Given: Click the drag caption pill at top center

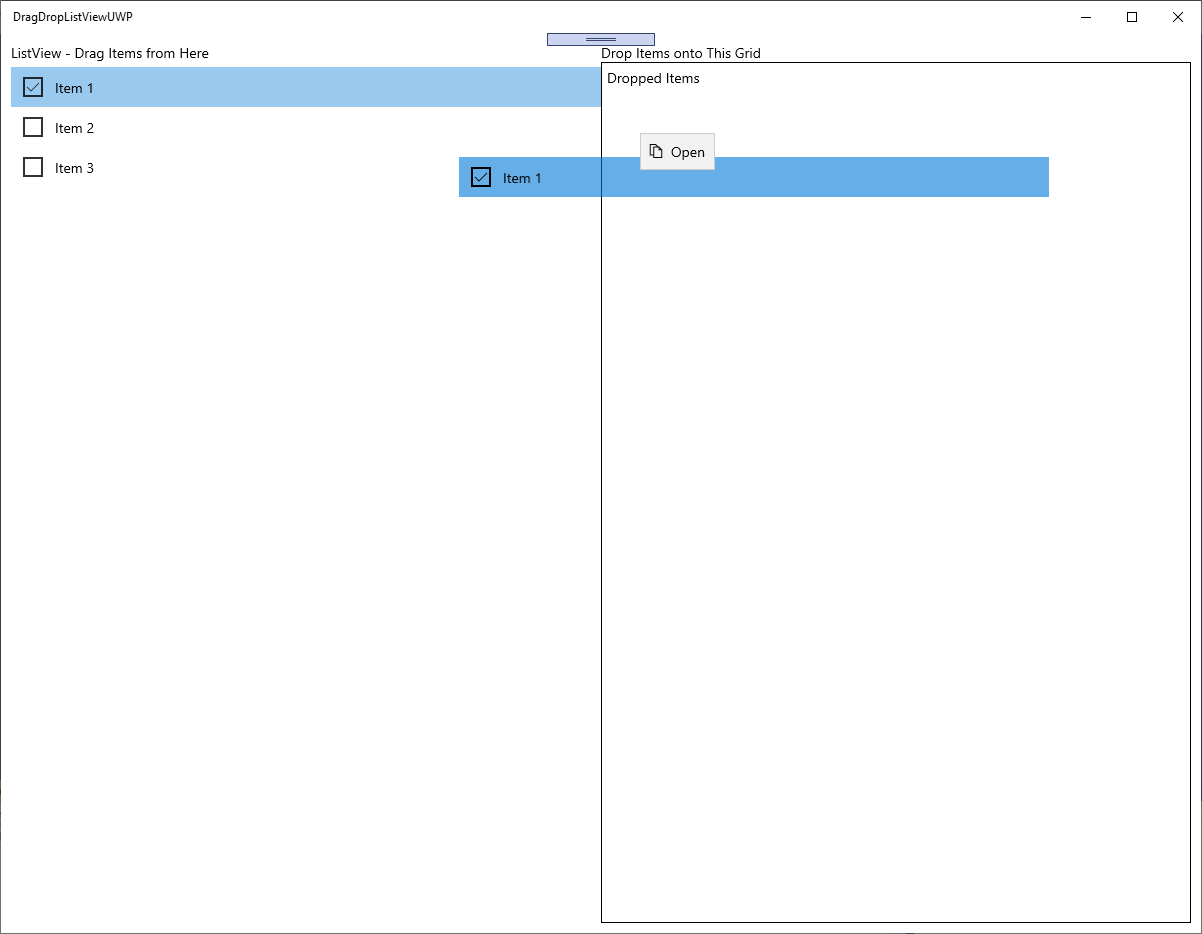Looking at the screenshot, I should click(600, 38).
